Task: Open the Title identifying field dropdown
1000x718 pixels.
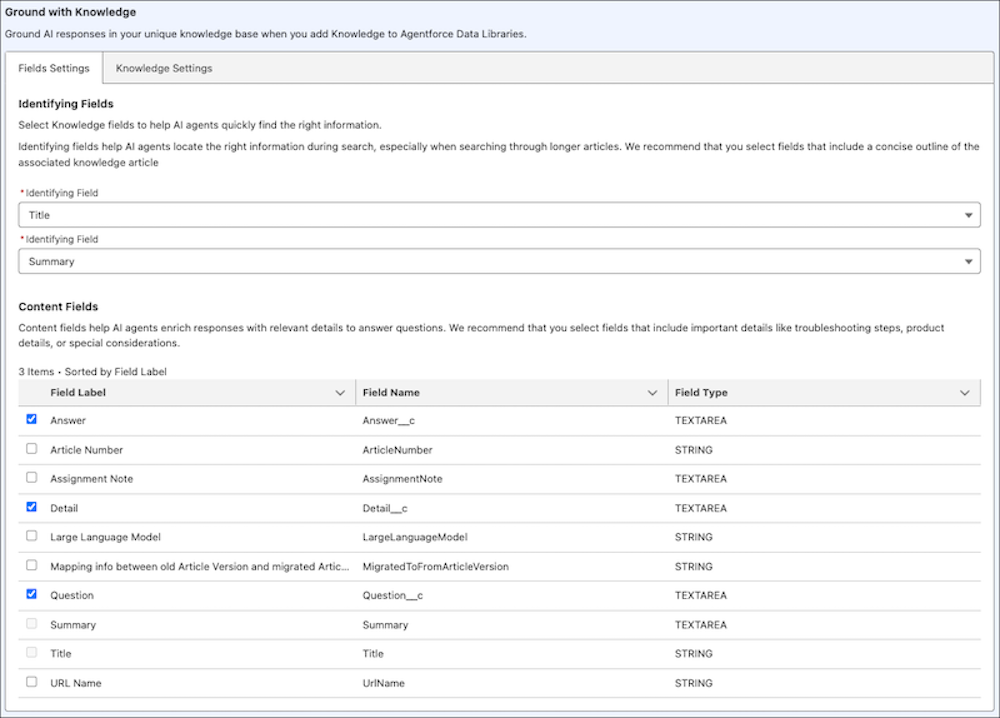Action: pos(499,215)
